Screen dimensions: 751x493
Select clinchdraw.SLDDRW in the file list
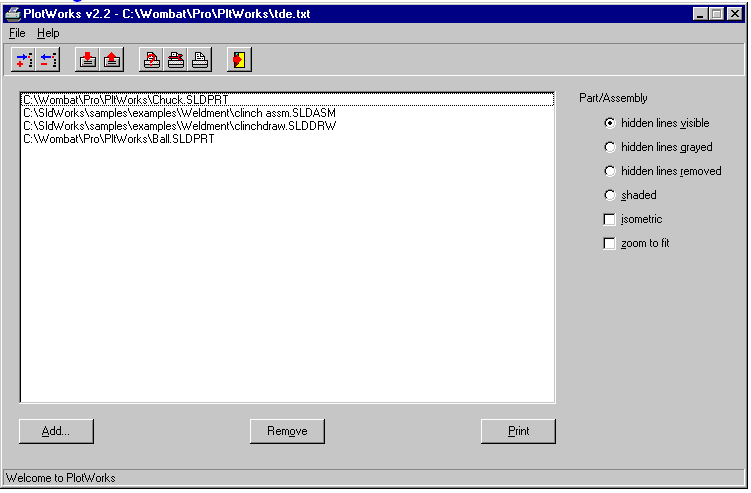click(x=287, y=126)
